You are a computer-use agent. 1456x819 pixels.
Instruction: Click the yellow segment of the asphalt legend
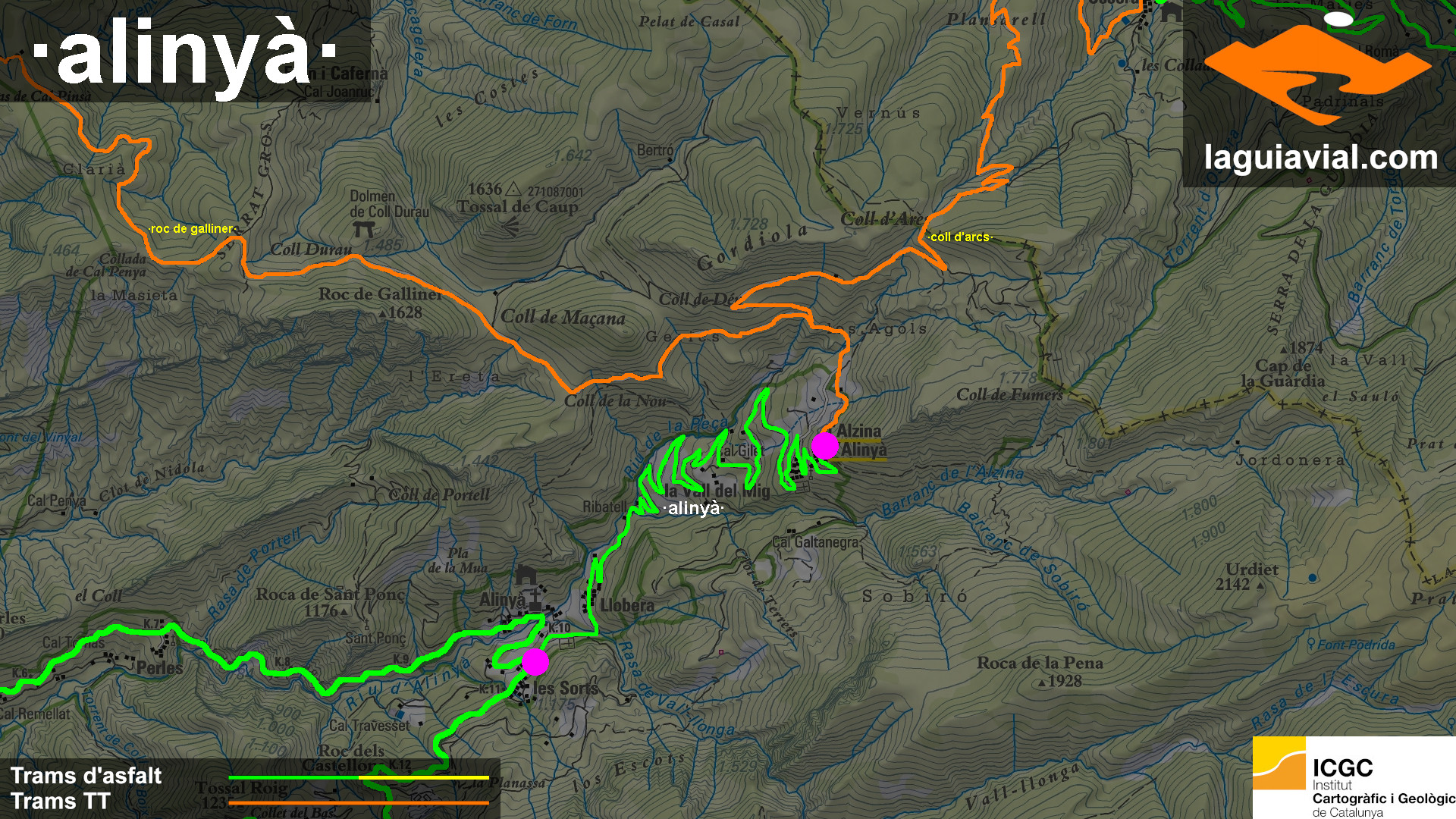point(424,777)
